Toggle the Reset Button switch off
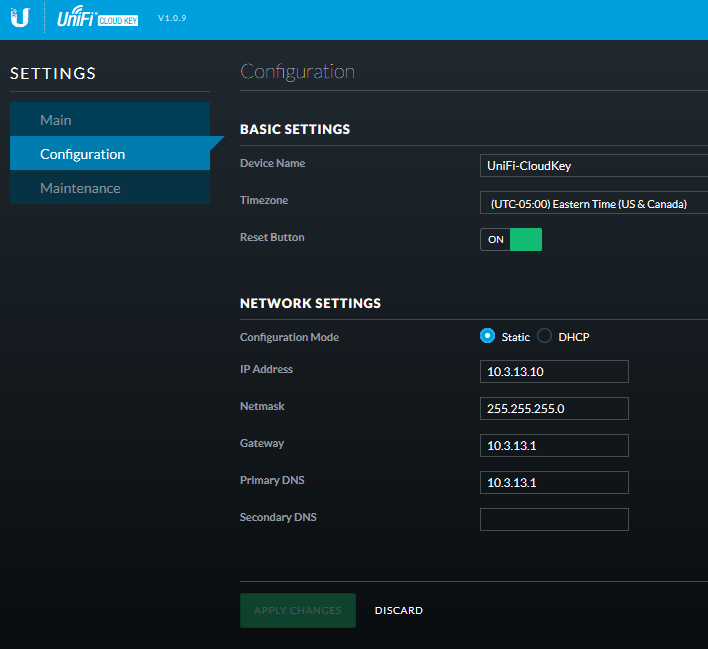The image size is (708, 649). coord(511,239)
